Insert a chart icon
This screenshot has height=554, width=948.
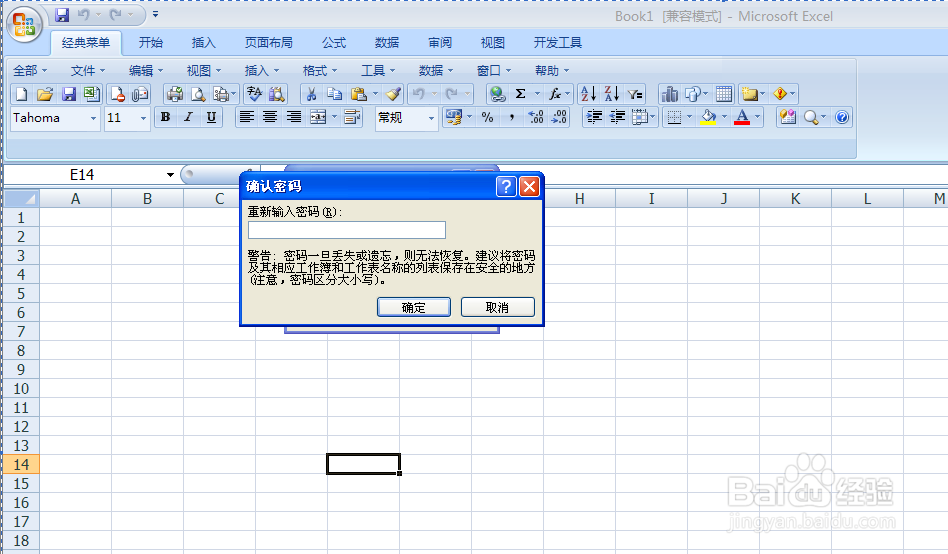pyautogui.click(x=669, y=94)
